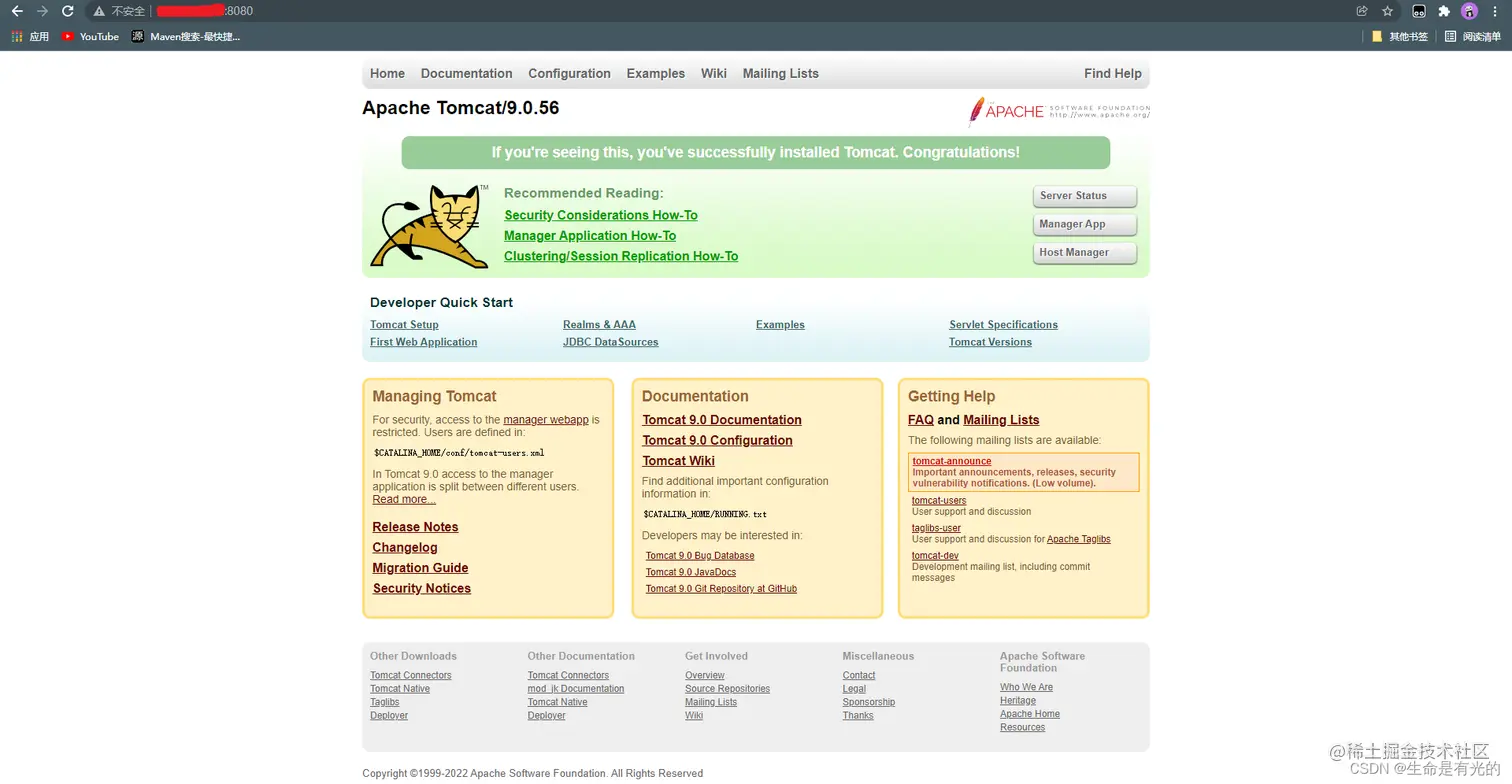Open the Examples quick start link
1512x784 pixels.
click(x=780, y=325)
